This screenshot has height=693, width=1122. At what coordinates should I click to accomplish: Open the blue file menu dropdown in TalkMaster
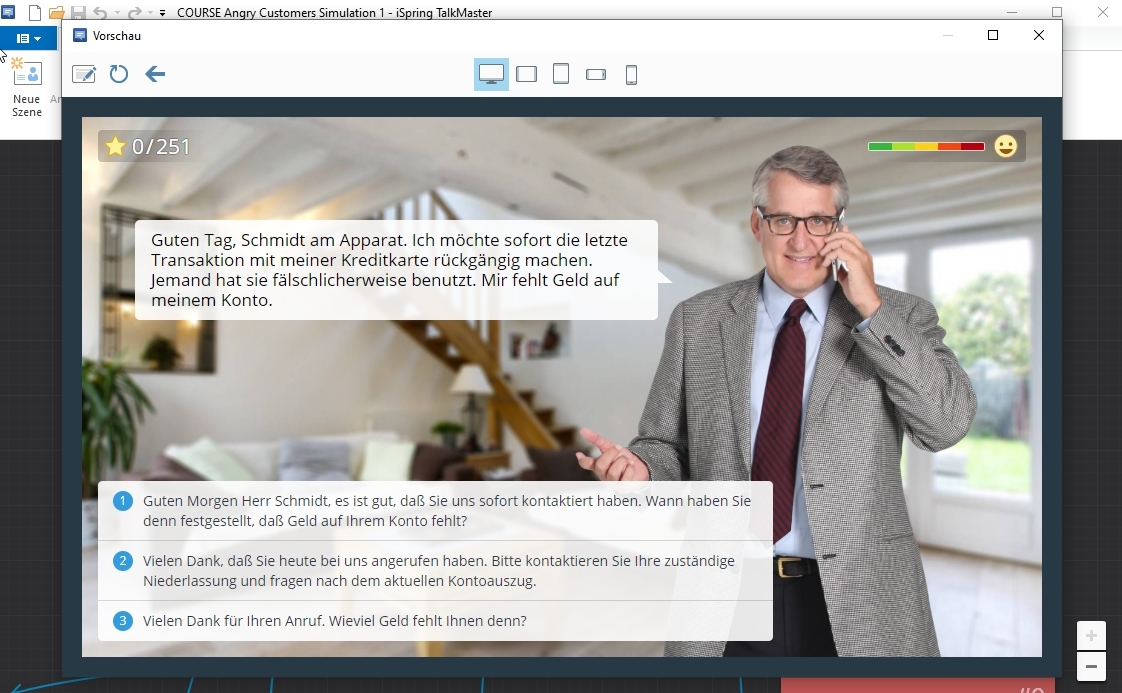[29, 38]
